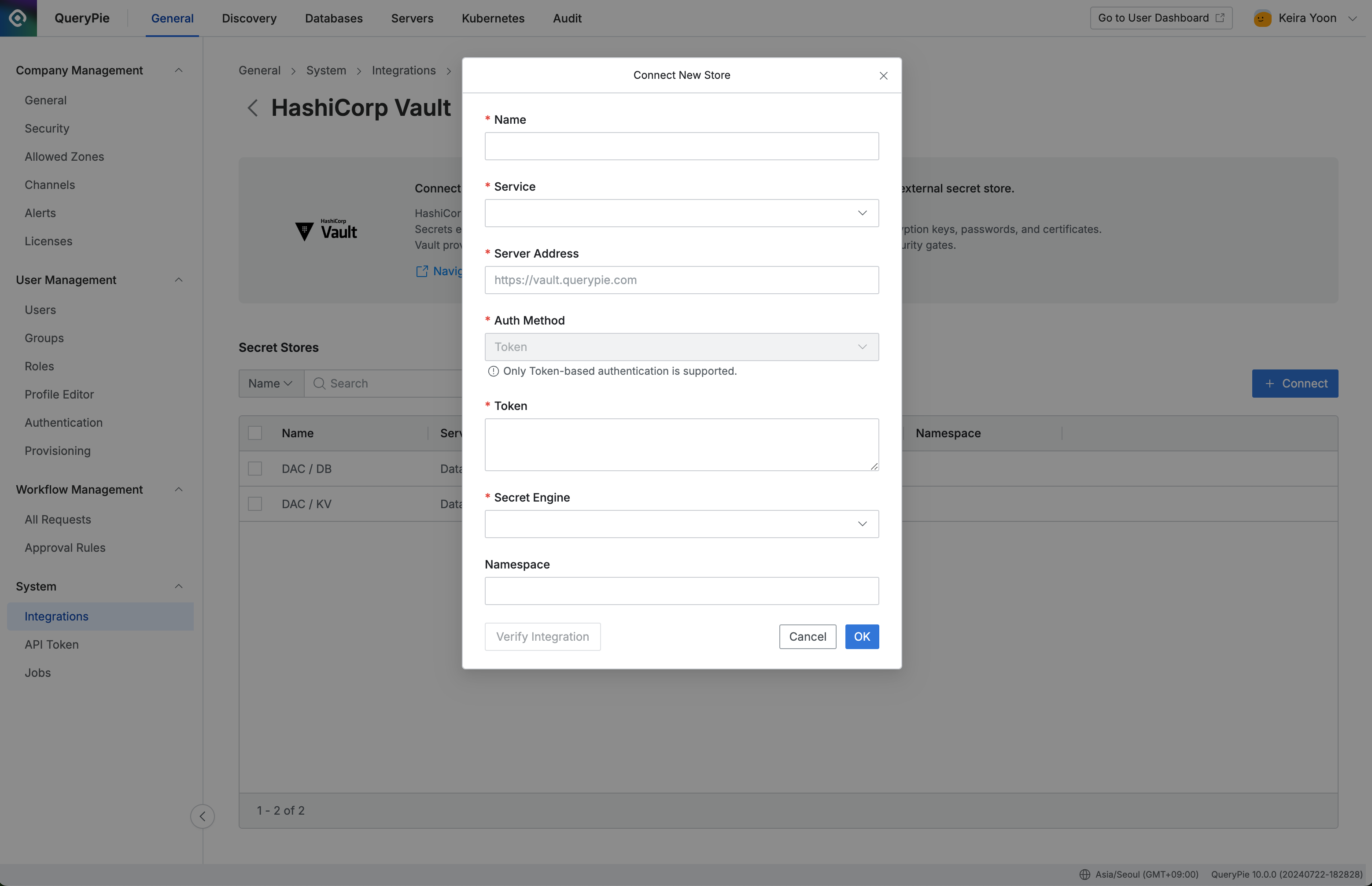Open the Service dropdown

pos(682,213)
